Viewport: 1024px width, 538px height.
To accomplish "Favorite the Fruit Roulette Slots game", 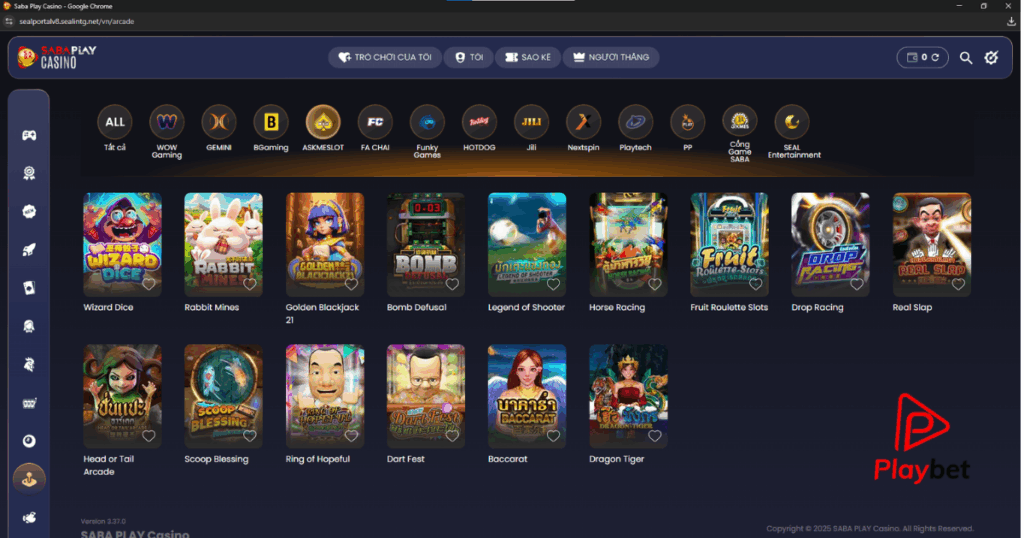I will pos(756,284).
